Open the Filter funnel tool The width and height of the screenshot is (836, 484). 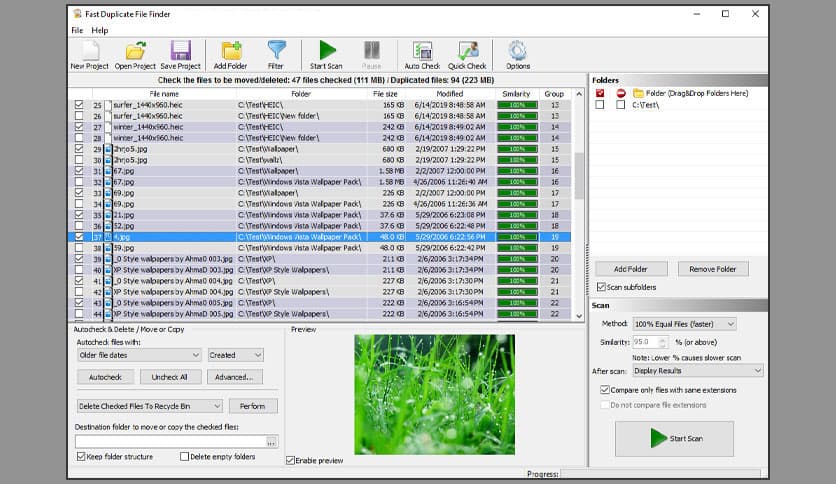click(x=276, y=51)
